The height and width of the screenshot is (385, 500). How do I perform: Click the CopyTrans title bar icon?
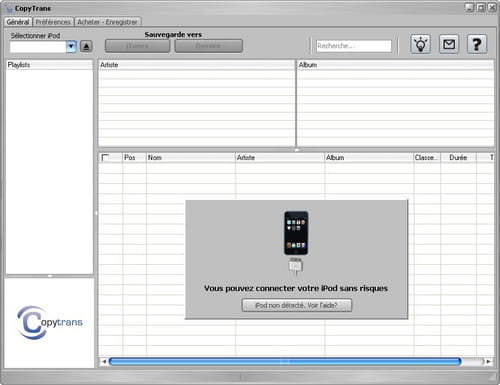[x=9, y=8]
